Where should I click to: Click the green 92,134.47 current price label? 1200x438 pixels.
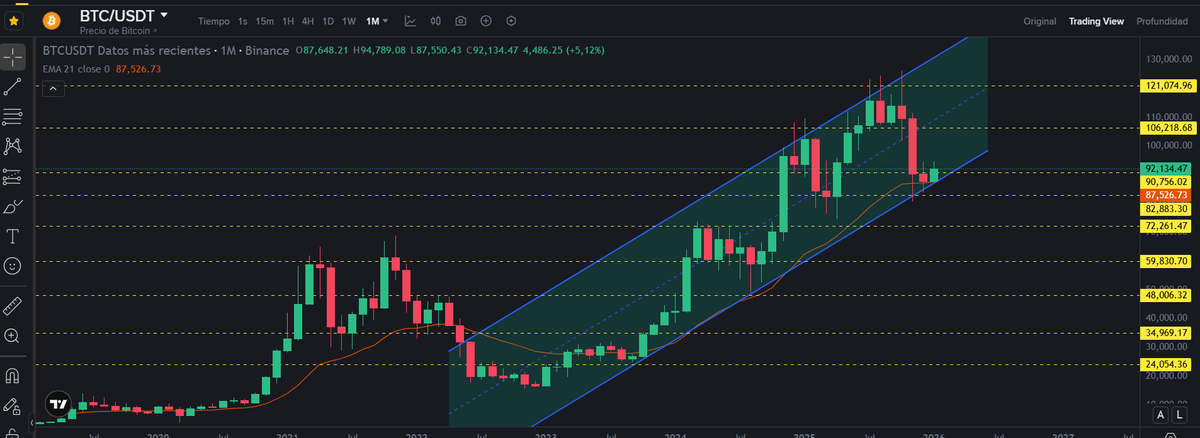[1168, 169]
